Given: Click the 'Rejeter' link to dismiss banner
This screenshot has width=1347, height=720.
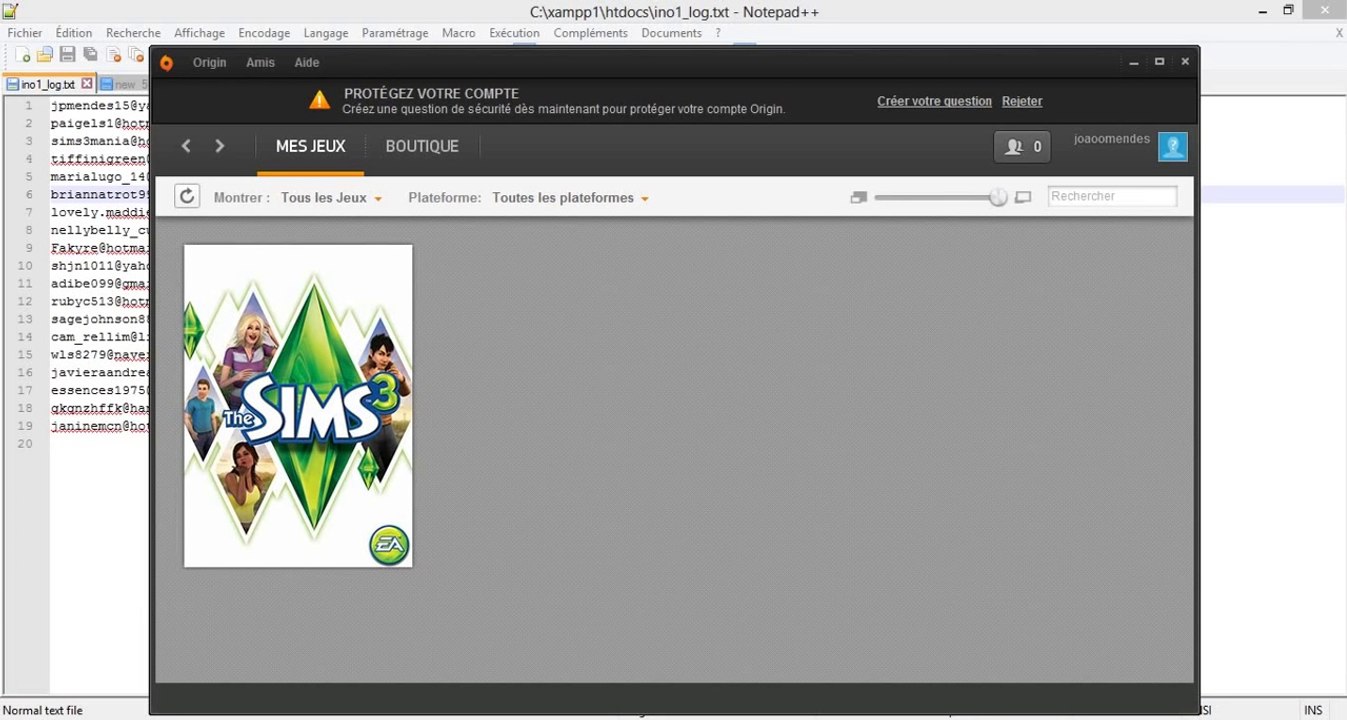Looking at the screenshot, I should click(1022, 101).
